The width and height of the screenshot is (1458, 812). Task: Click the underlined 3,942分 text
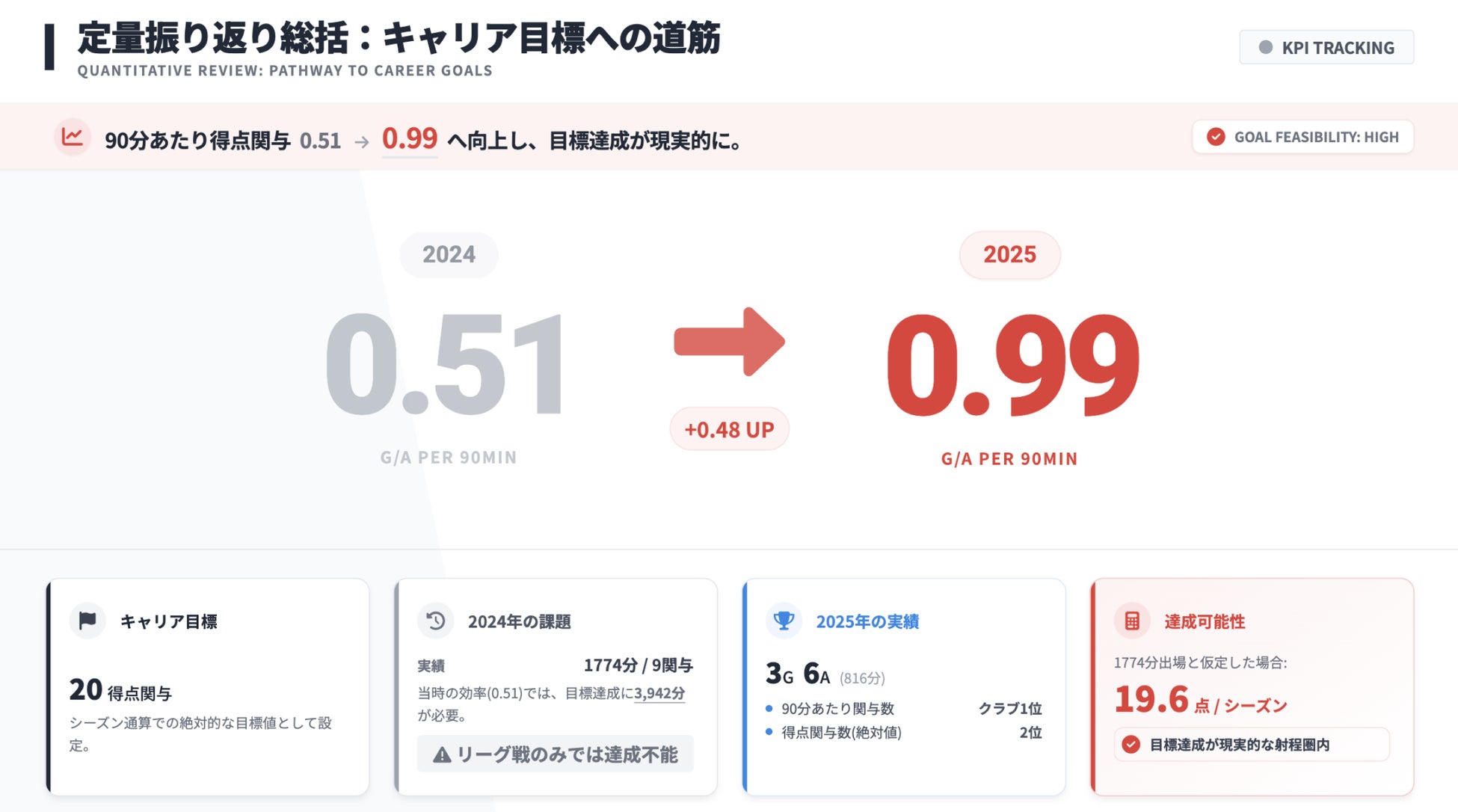coord(659,693)
